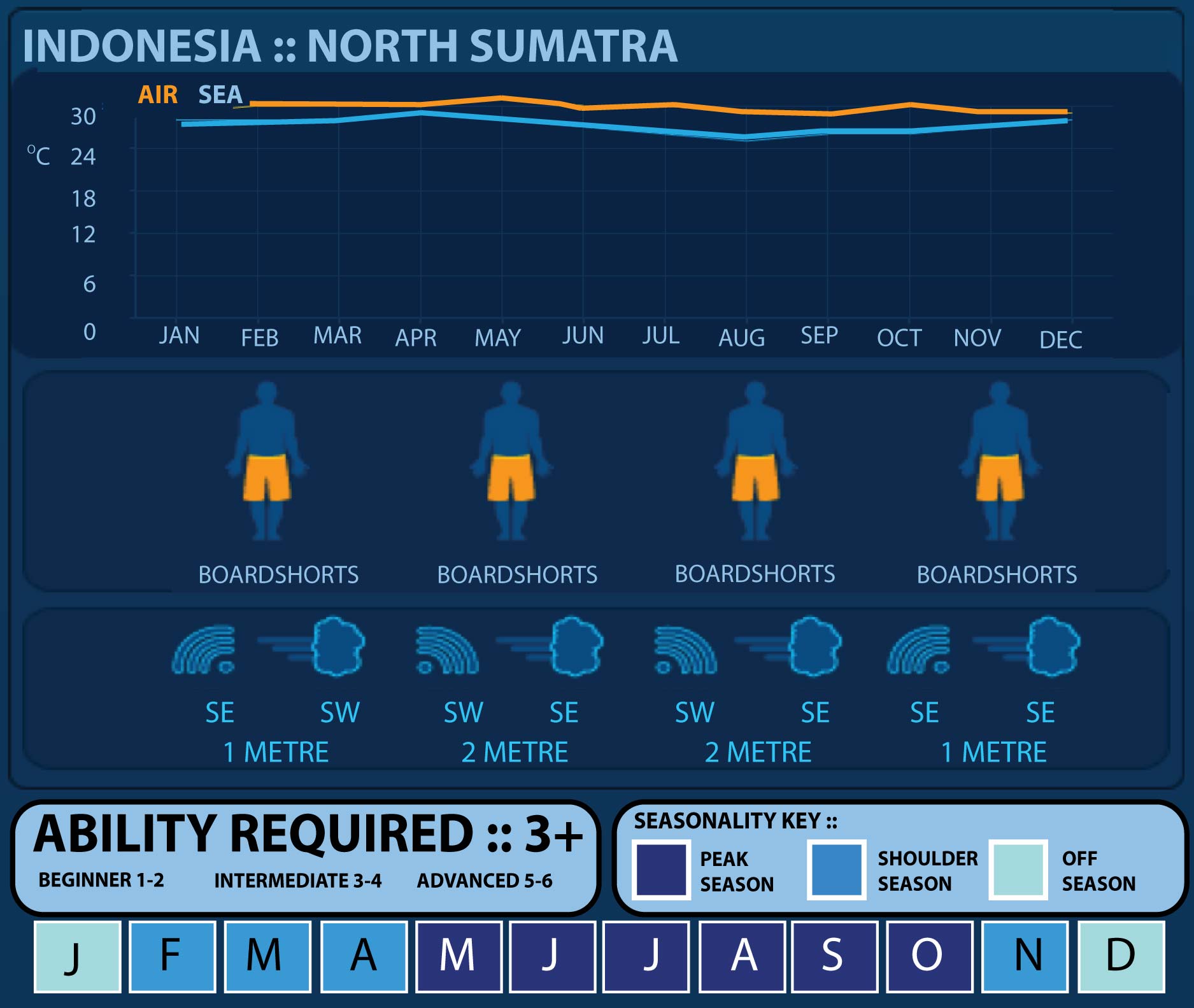Select the F February month box
This screenshot has height=1008, width=1194.
point(172,956)
